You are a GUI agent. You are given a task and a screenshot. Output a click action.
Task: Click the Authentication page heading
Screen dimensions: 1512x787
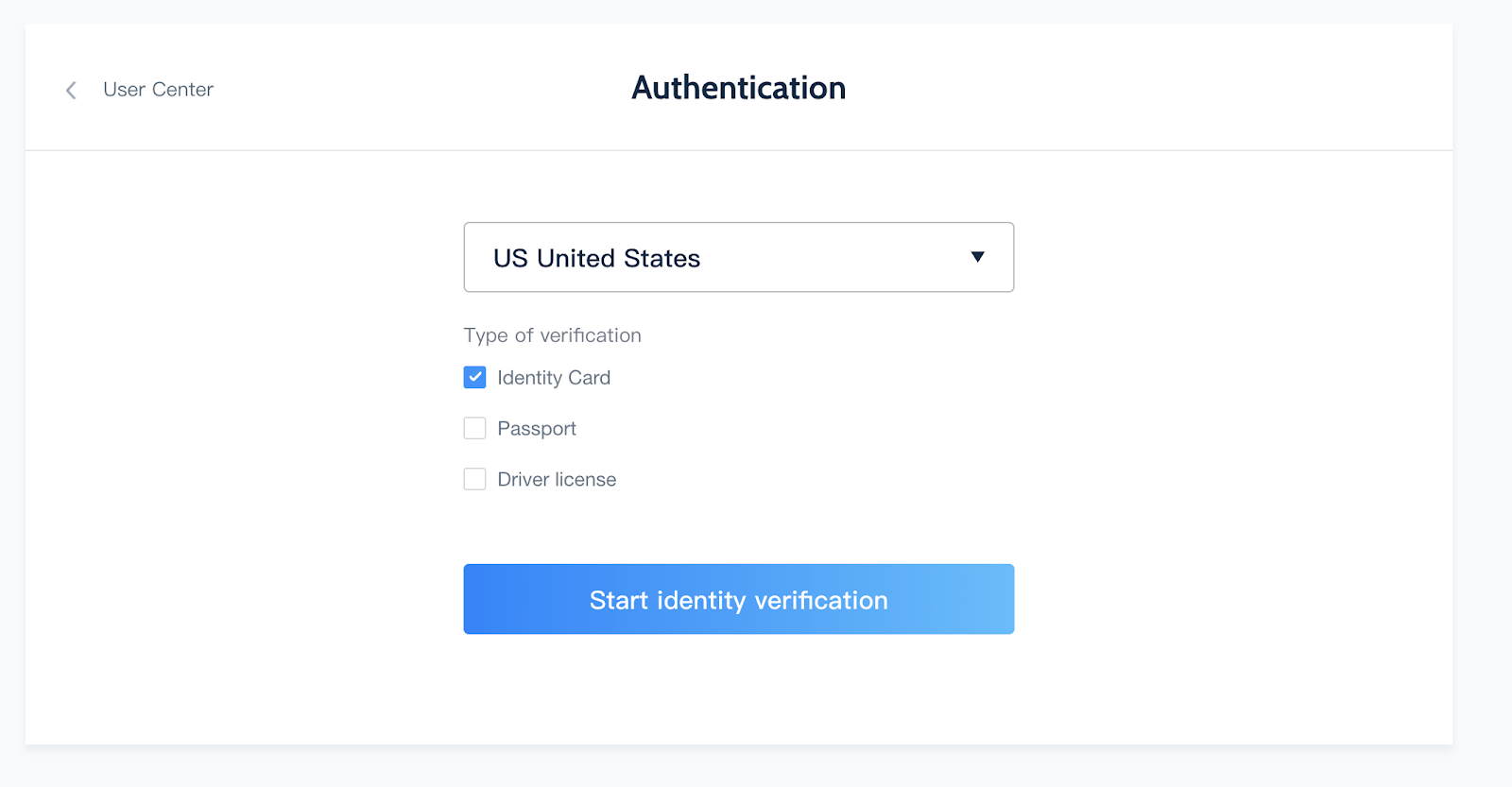click(x=738, y=88)
